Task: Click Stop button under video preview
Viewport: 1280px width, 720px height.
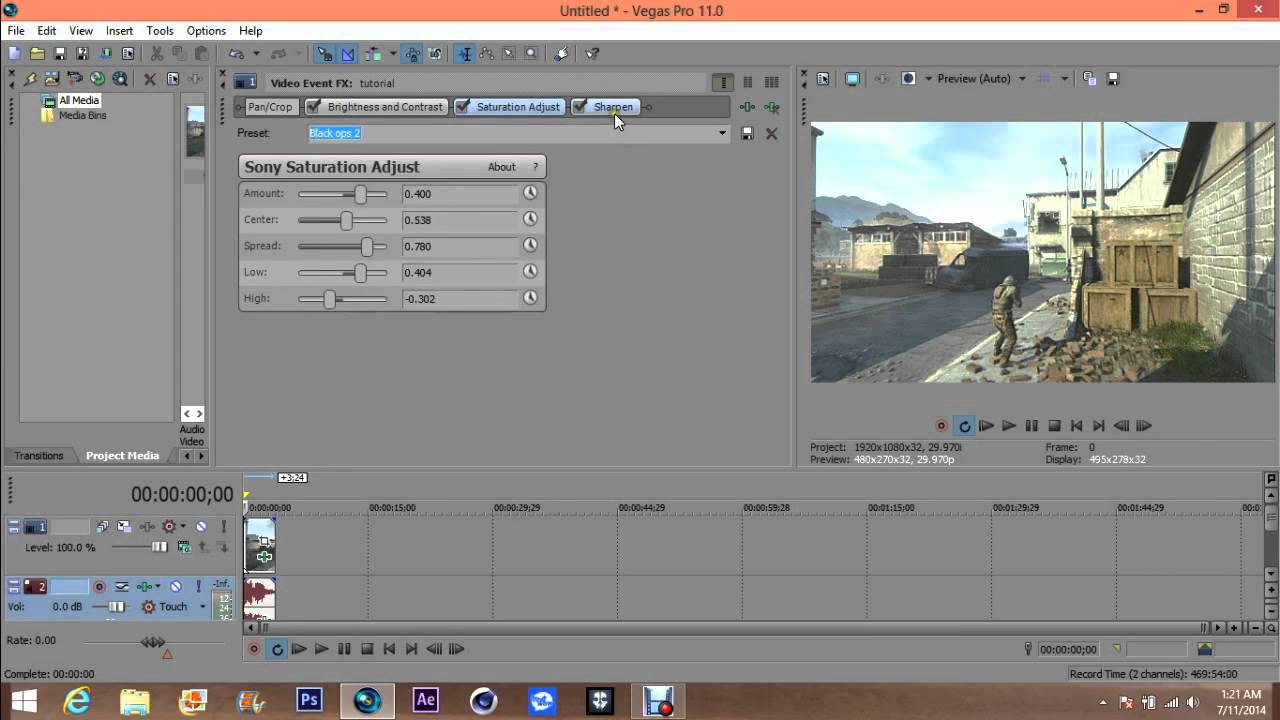Action: (x=1054, y=425)
